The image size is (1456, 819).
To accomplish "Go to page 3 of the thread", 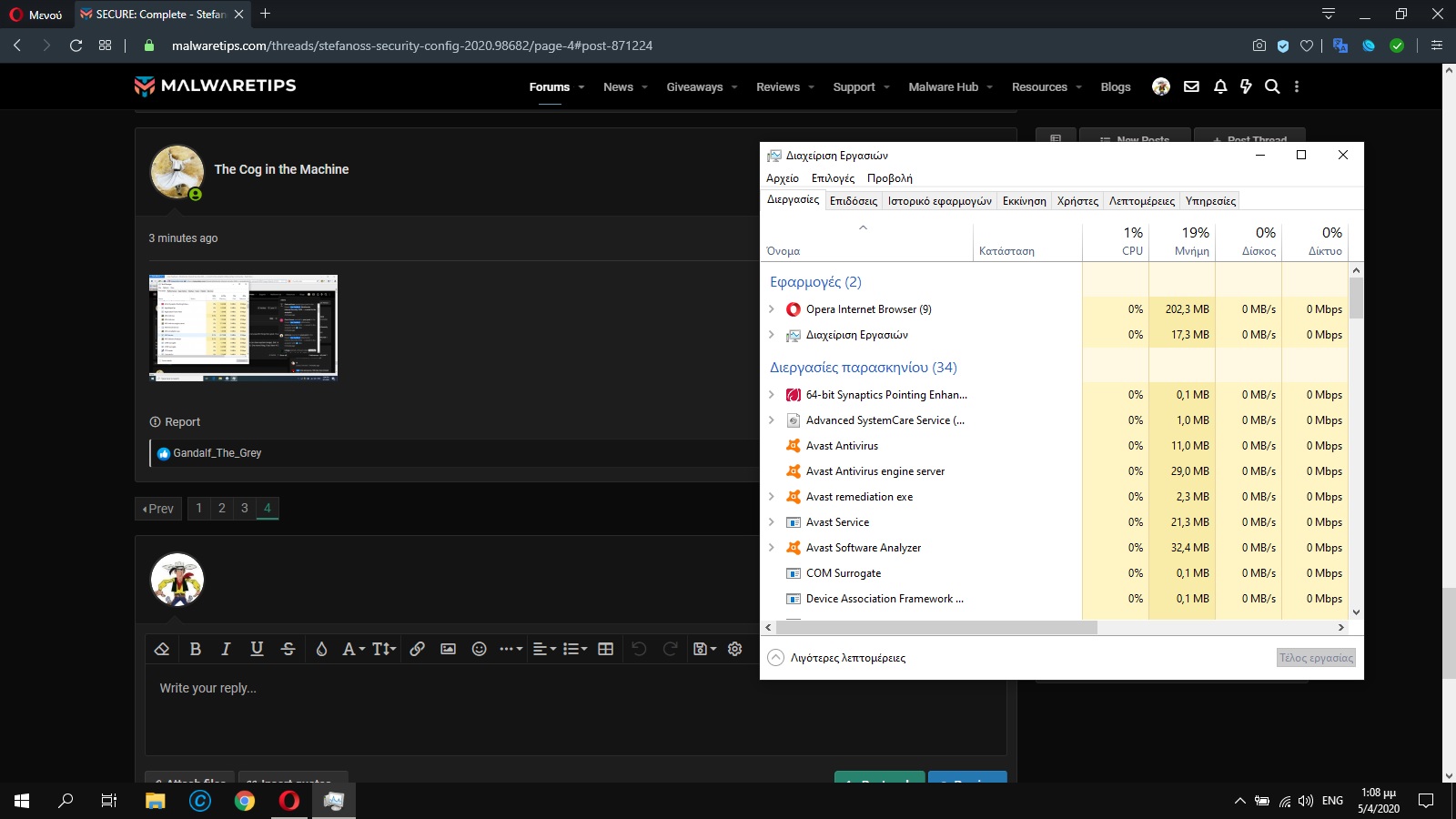I will point(245,509).
